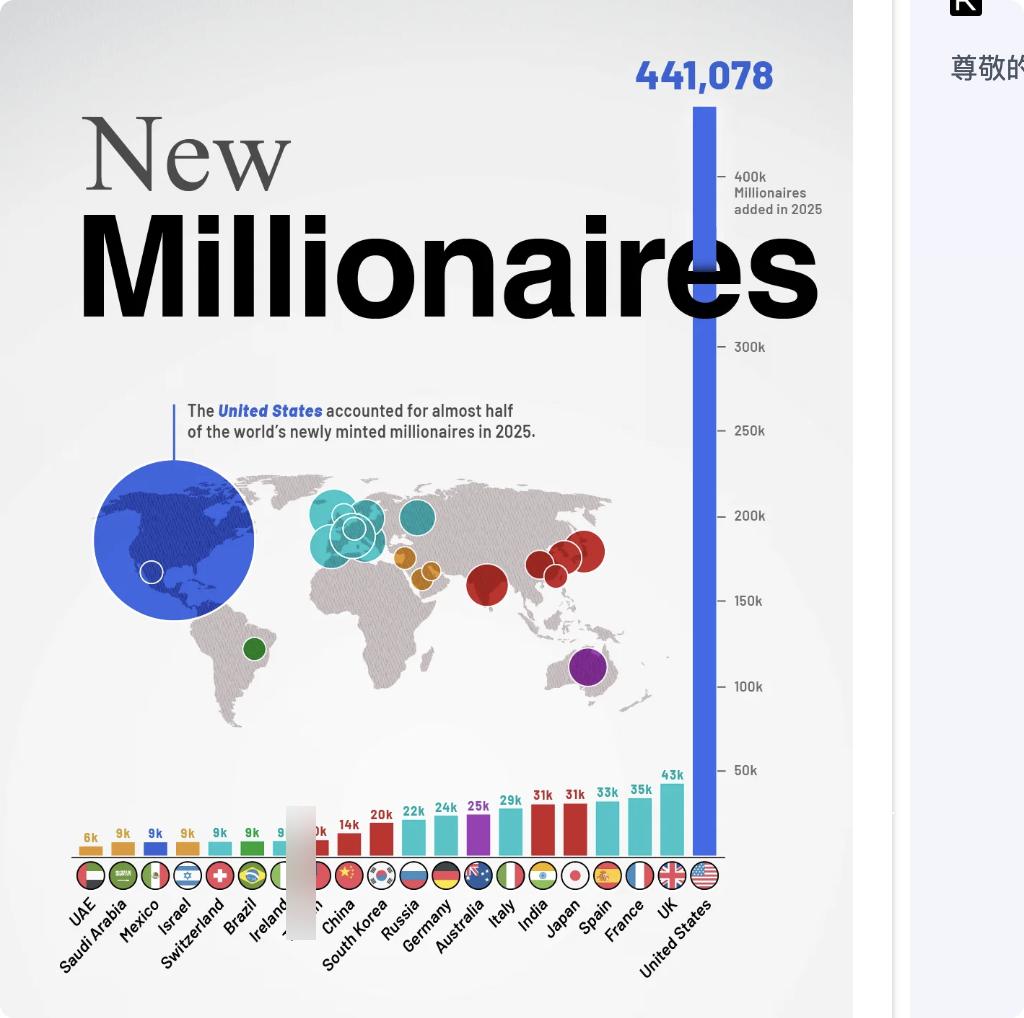Click the Germany flag icon
Viewport: 1024px width, 1018px height.
(446, 876)
